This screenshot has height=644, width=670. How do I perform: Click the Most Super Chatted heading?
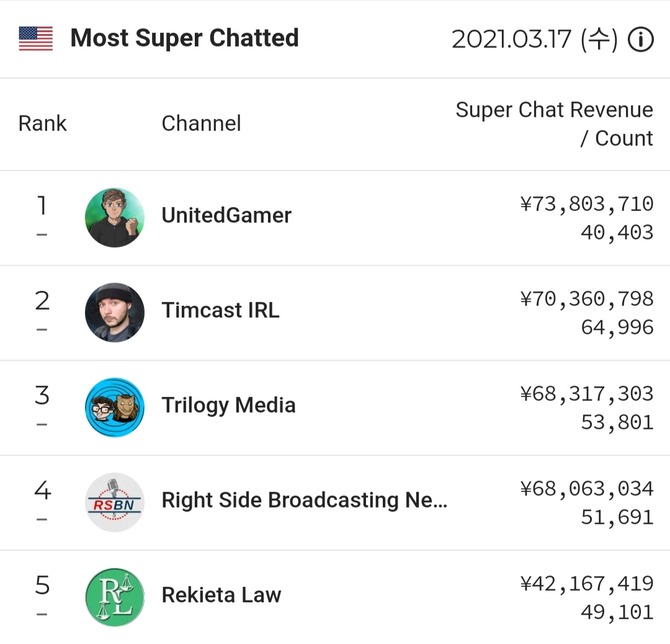pos(185,38)
